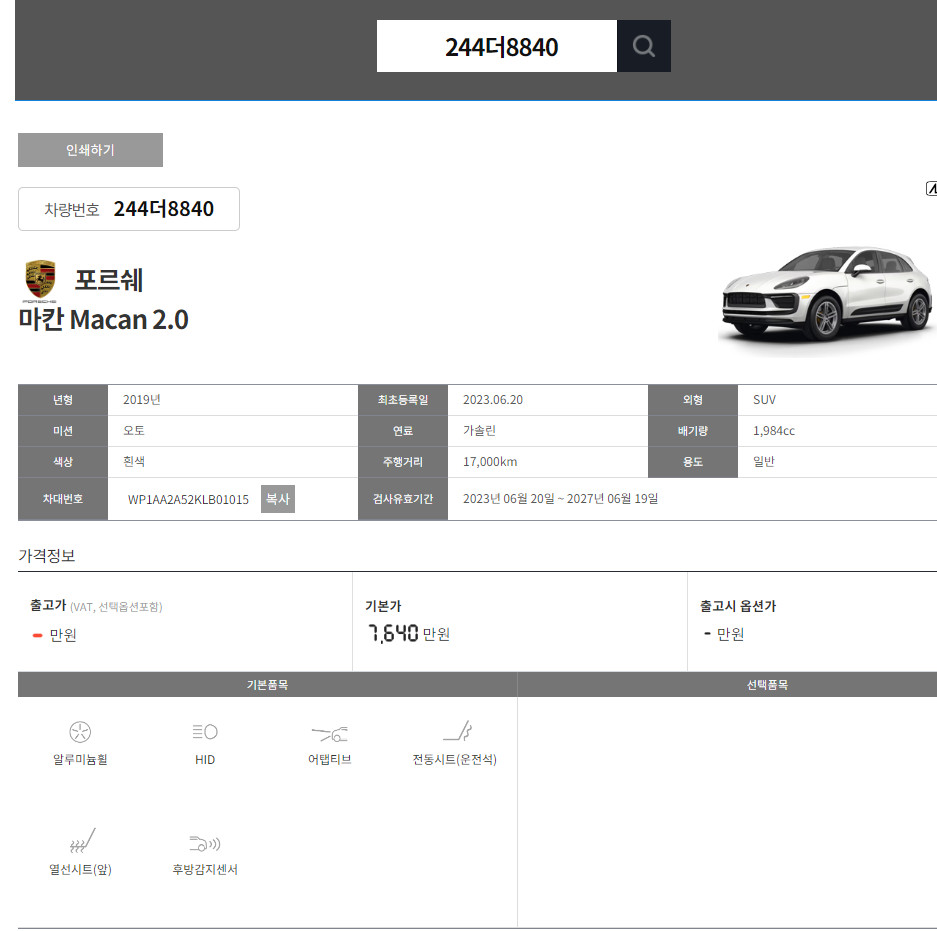Click the 흰색 color value
The height and width of the screenshot is (931, 937).
[134, 462]
